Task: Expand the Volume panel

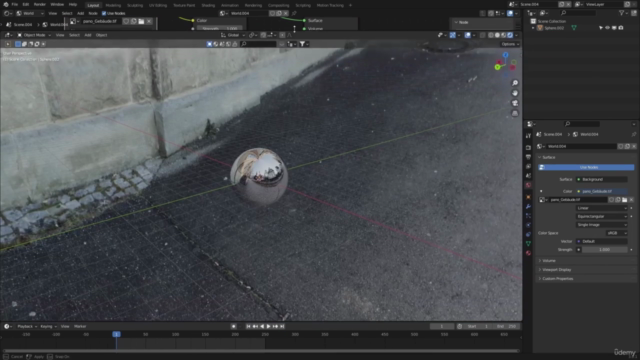Action: [586, 260]
